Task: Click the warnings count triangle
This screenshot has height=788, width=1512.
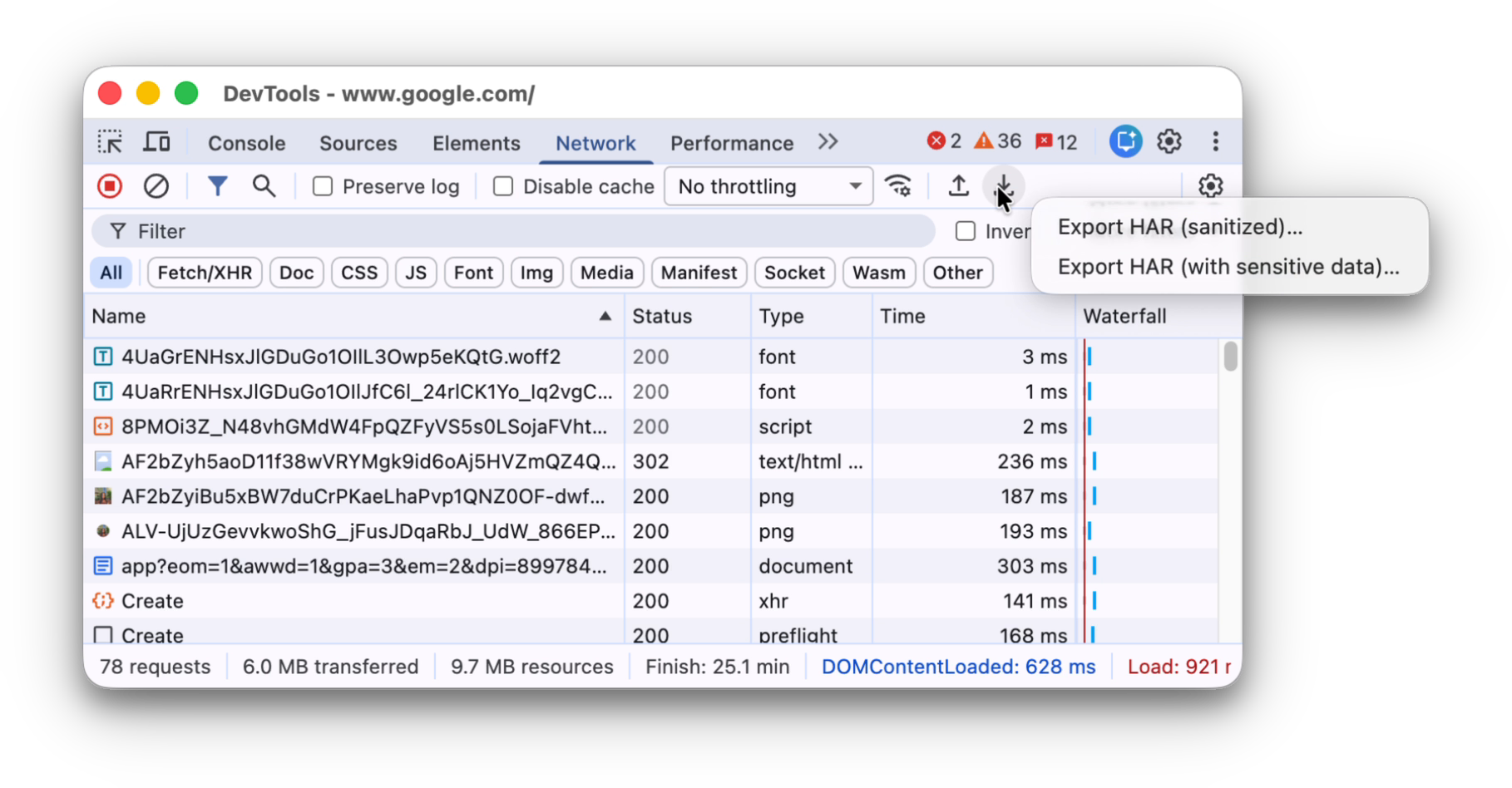Action: click(997, 141)
